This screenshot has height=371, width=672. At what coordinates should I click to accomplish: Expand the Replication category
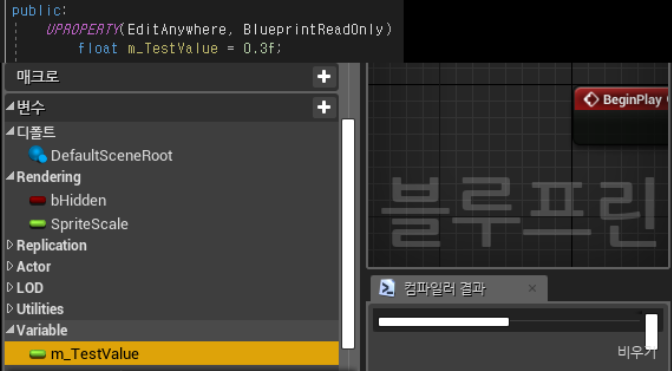coord(10,245)
